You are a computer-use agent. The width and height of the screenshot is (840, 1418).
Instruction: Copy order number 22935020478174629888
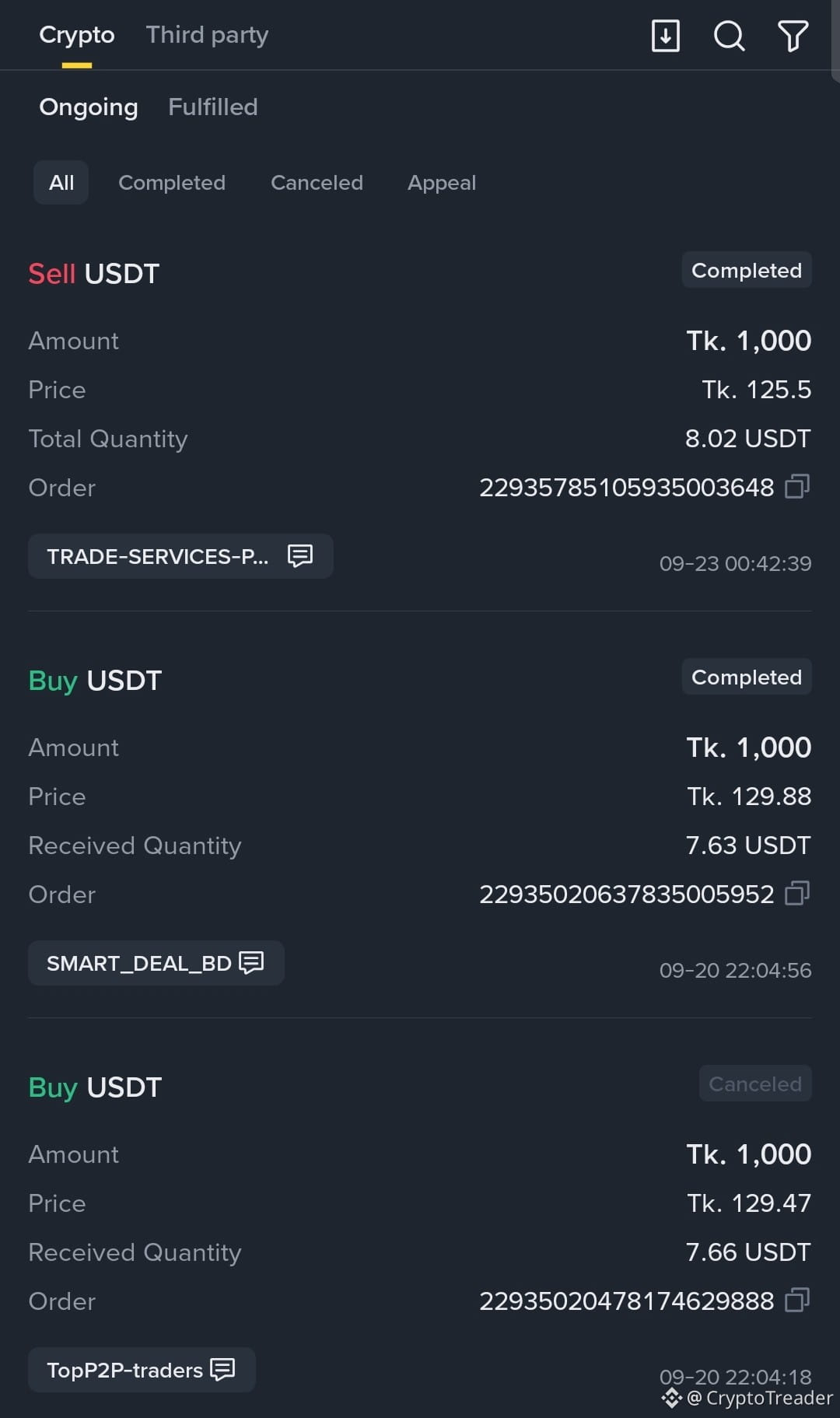797,1301
